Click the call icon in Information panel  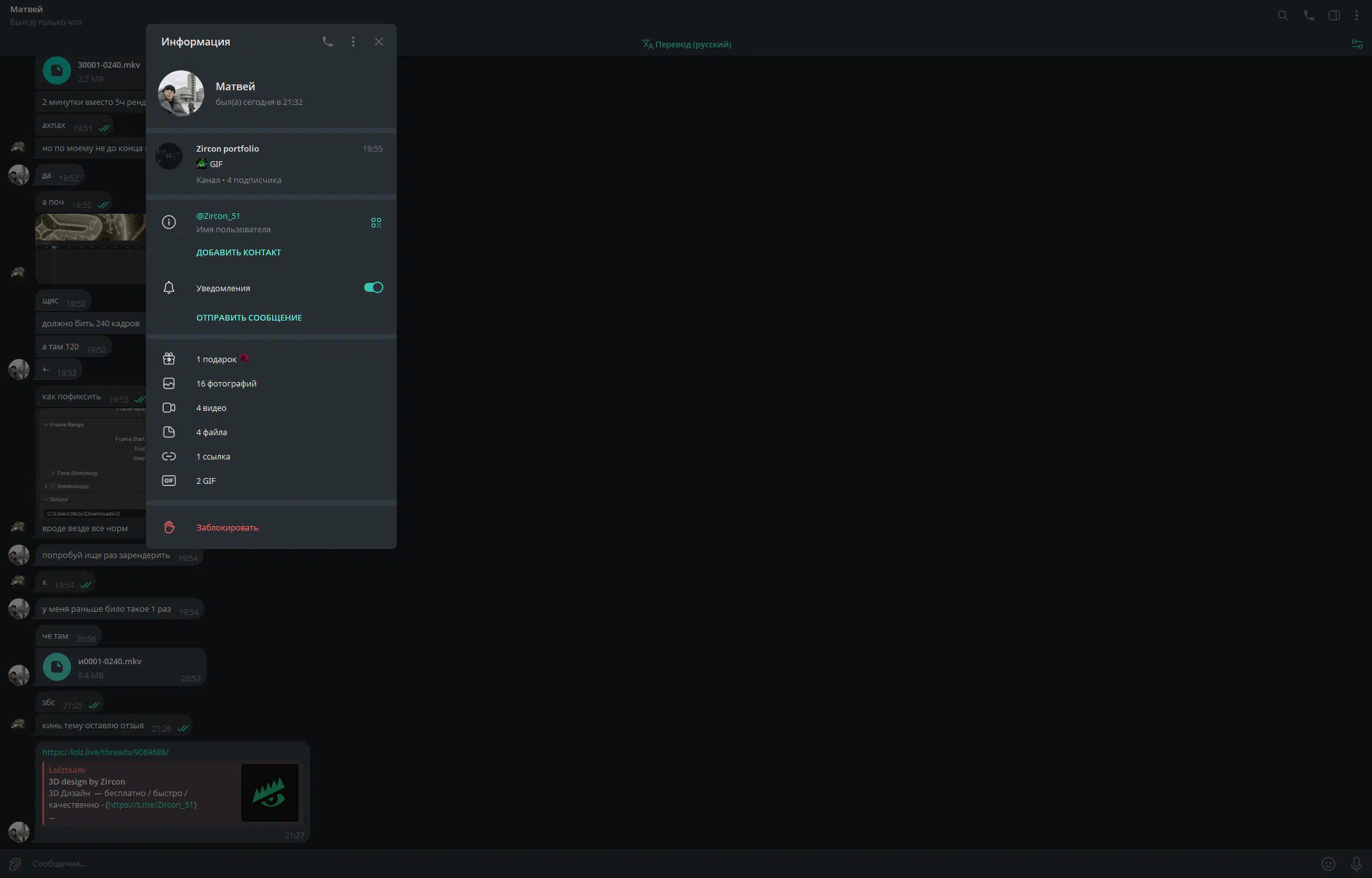point(327,42)
